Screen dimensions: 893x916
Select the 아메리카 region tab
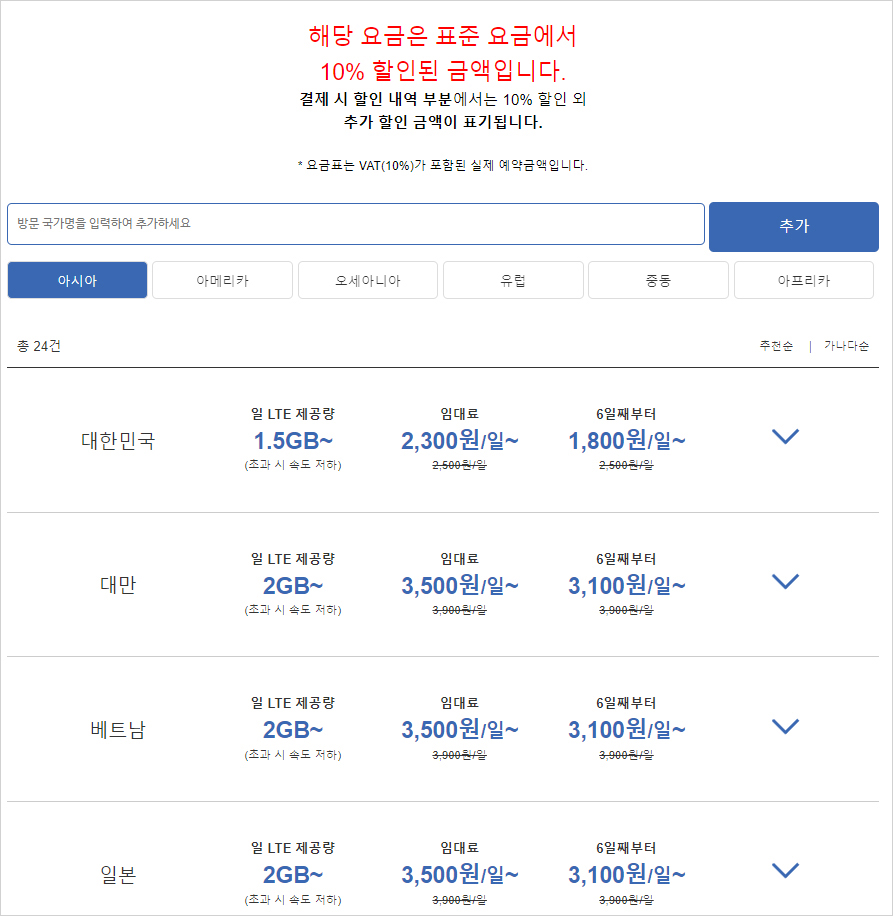click(223, 280)
